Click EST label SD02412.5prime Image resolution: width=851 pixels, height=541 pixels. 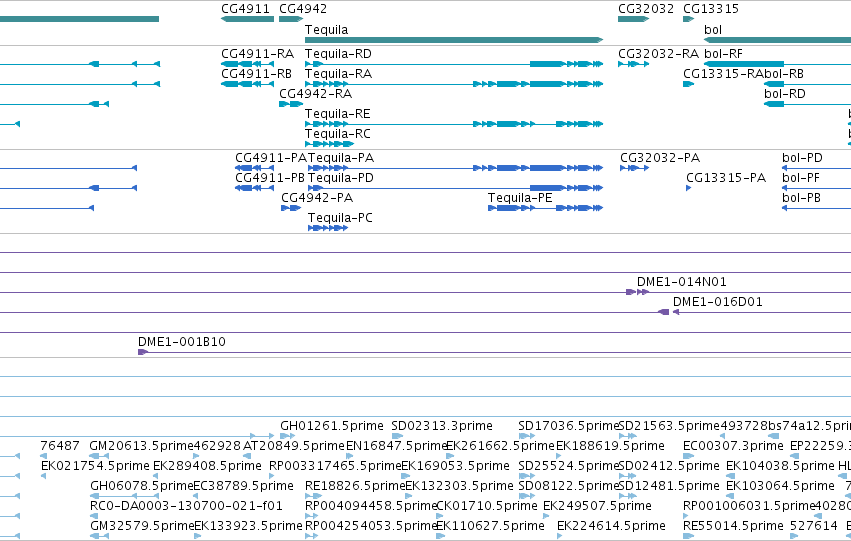669,466
